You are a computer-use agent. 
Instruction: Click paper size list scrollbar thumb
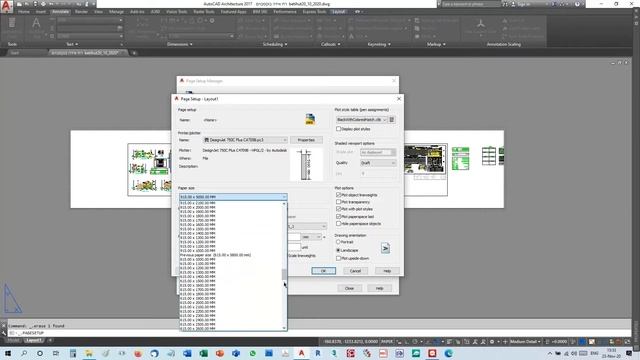284,275
